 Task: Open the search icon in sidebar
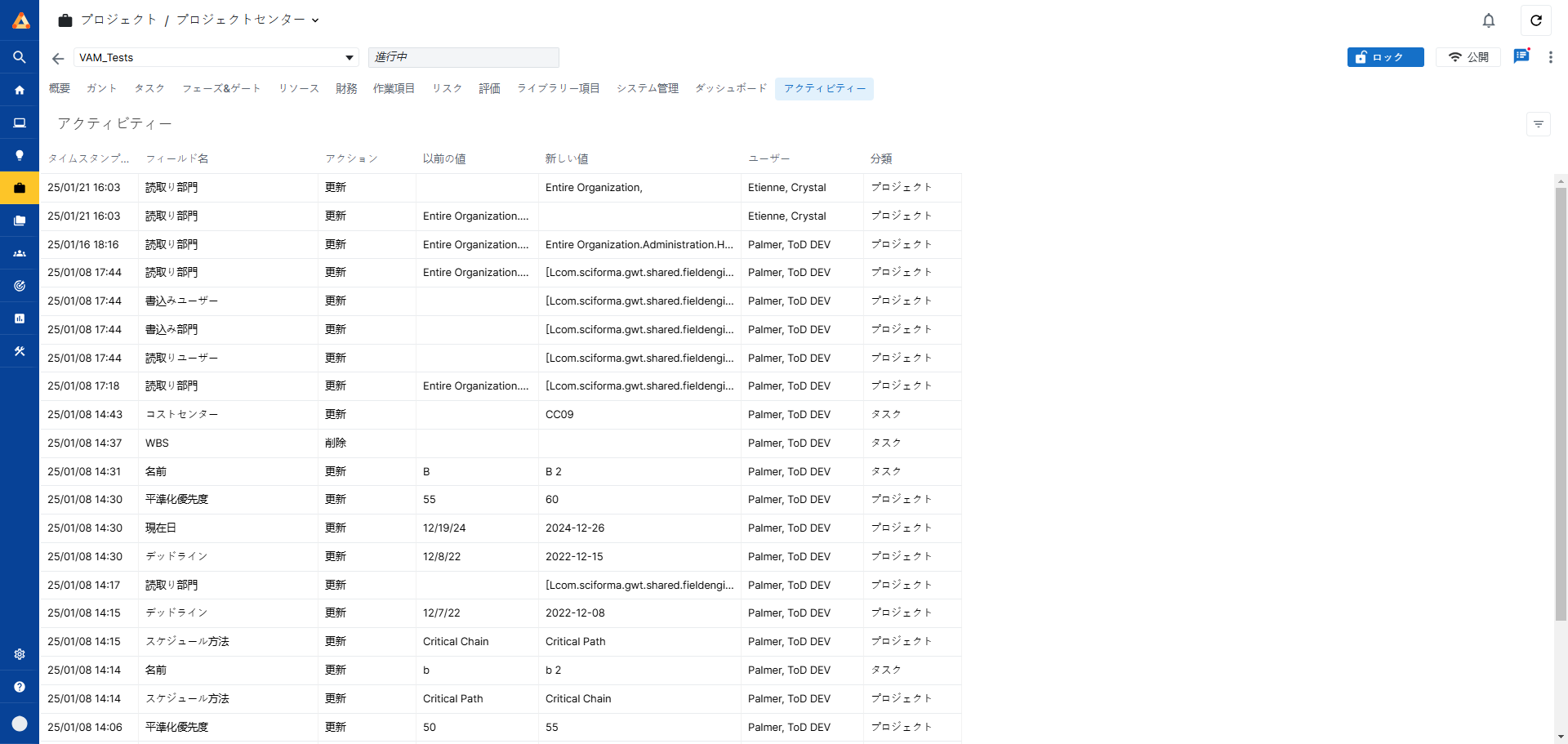click(x=20, y=57)
